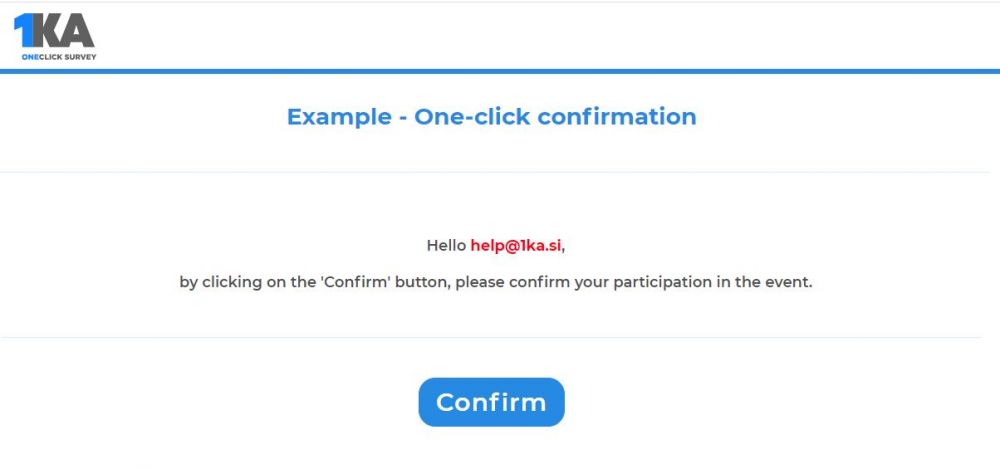Click the thick blue header divider bar
Viewport: 1000px width, 469px height.
500,71
